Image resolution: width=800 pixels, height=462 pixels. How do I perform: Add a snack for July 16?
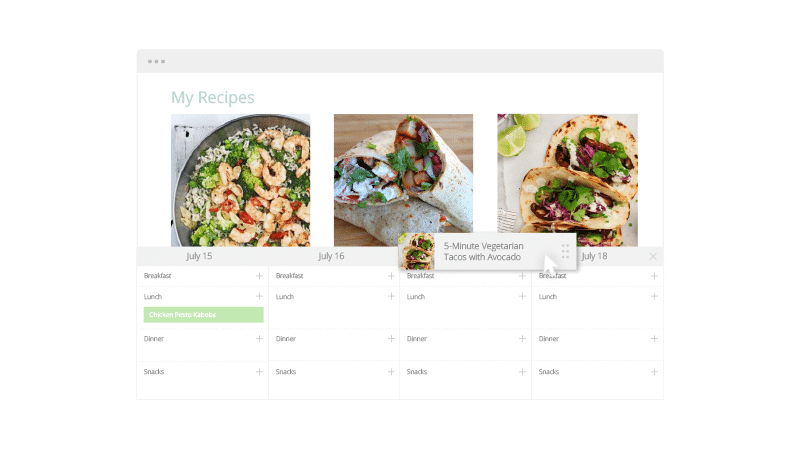click(x=391, y=372)
